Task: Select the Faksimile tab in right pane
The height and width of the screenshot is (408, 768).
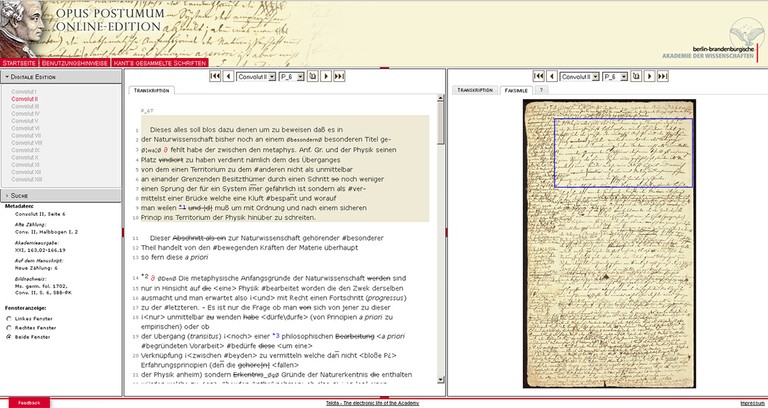Action: (516, 90)
